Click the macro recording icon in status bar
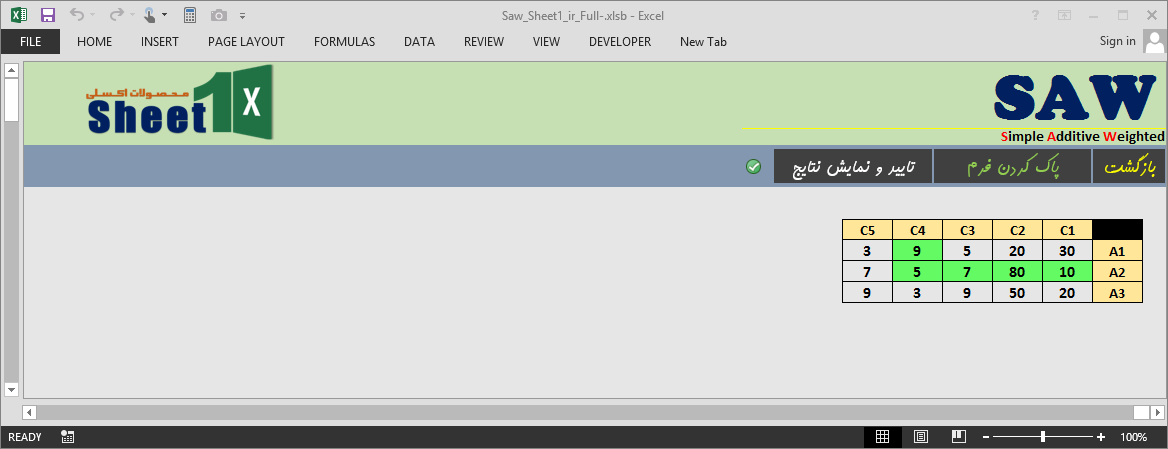The image size is (1168, 449). (x=68, y=437)
